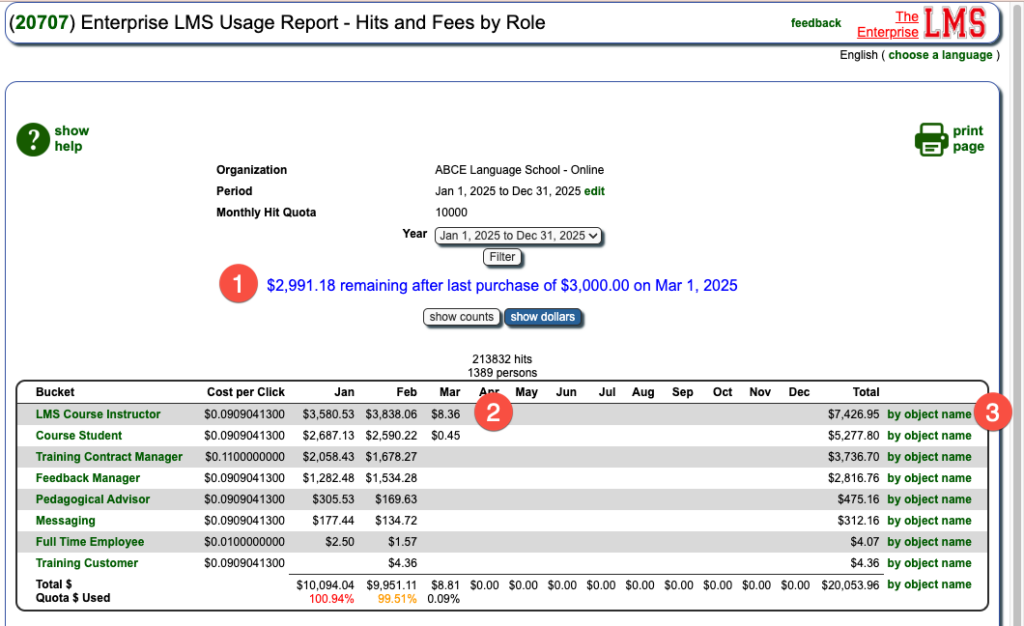Click choose a language link

point(940,55)
